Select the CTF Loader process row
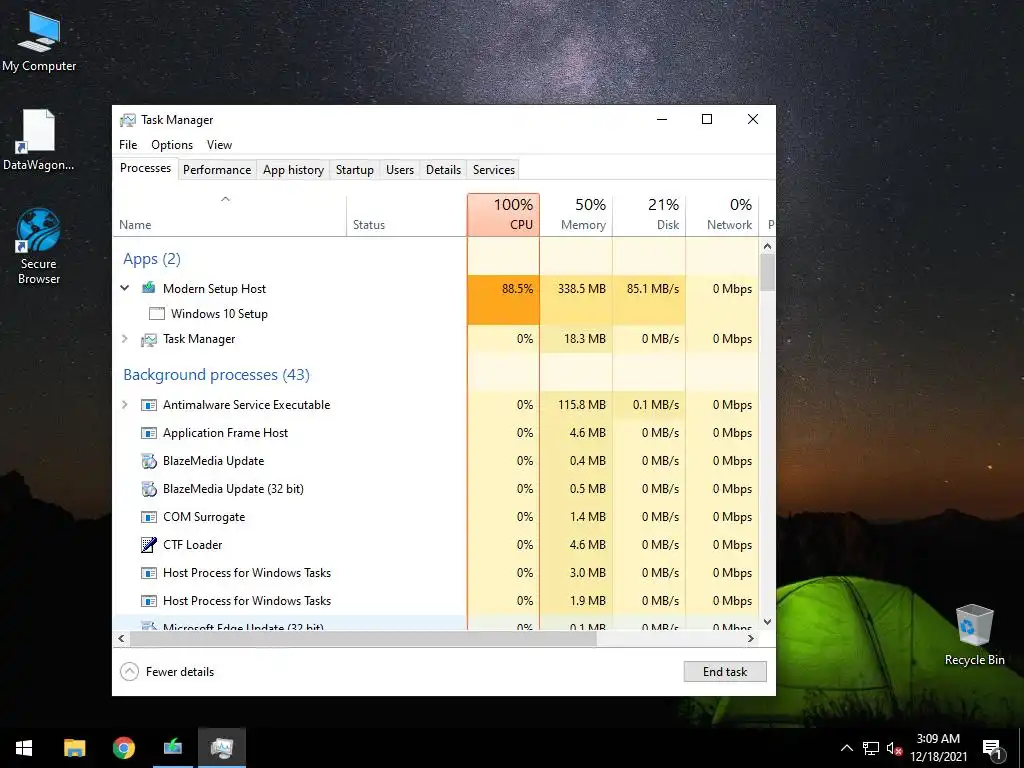Viewport: 1024px width, 768px height. coord(436,545)
